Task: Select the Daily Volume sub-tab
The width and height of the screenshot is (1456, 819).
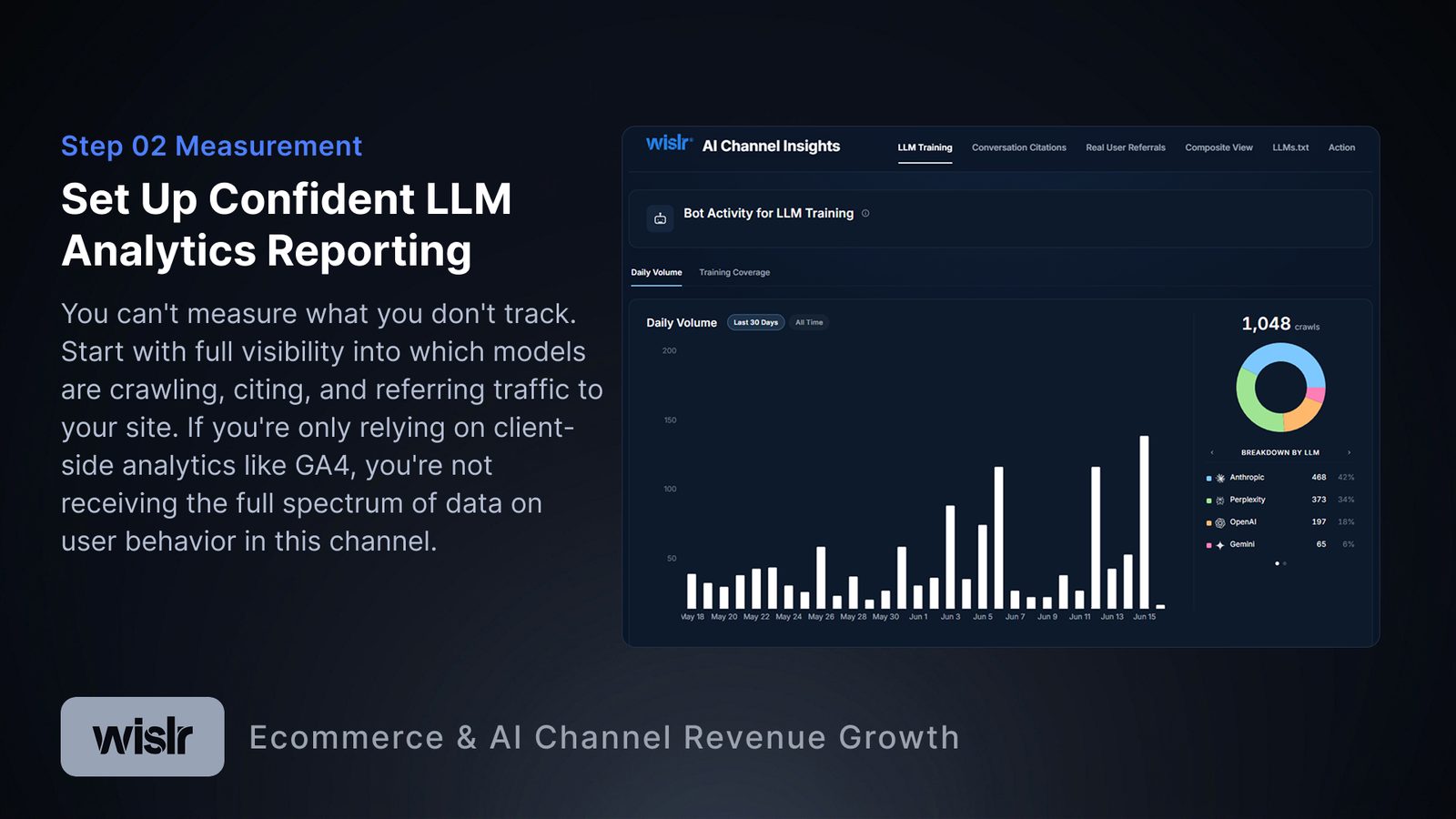Action: point(656,272)
